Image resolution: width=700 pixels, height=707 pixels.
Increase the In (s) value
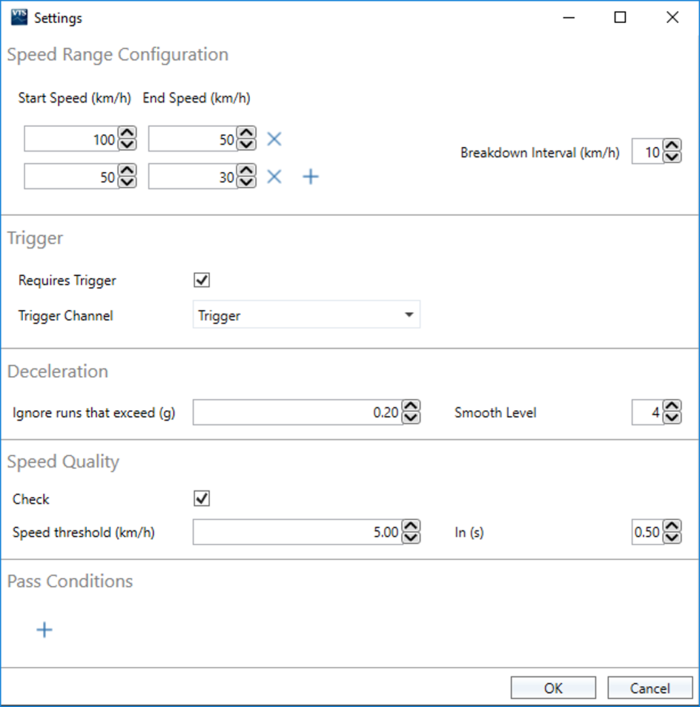[672, 527]
